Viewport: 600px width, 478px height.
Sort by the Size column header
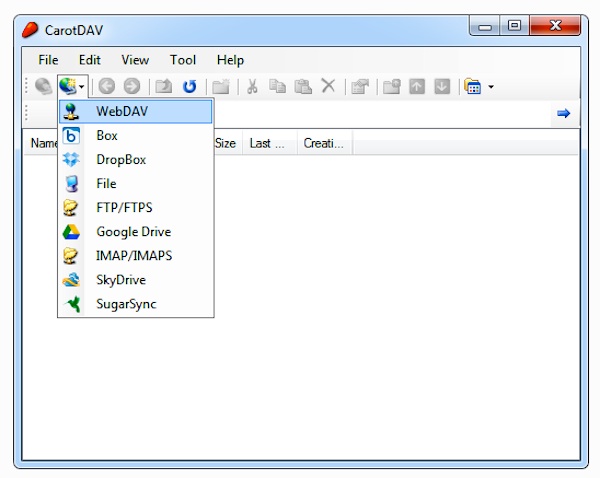pos(227,143)
